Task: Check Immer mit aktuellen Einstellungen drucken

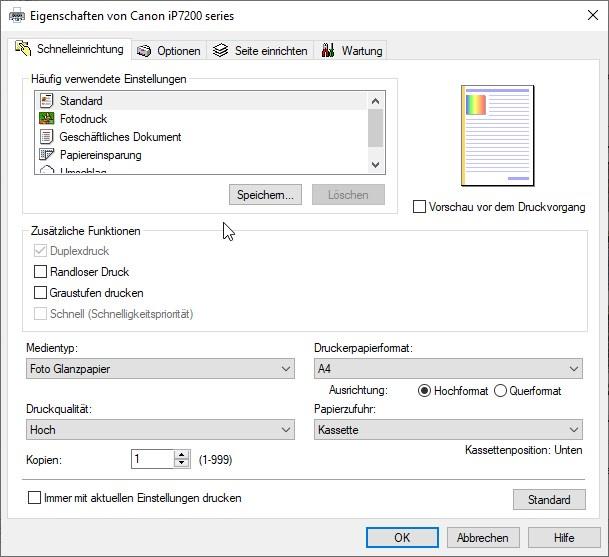Action: pos(34,498)
